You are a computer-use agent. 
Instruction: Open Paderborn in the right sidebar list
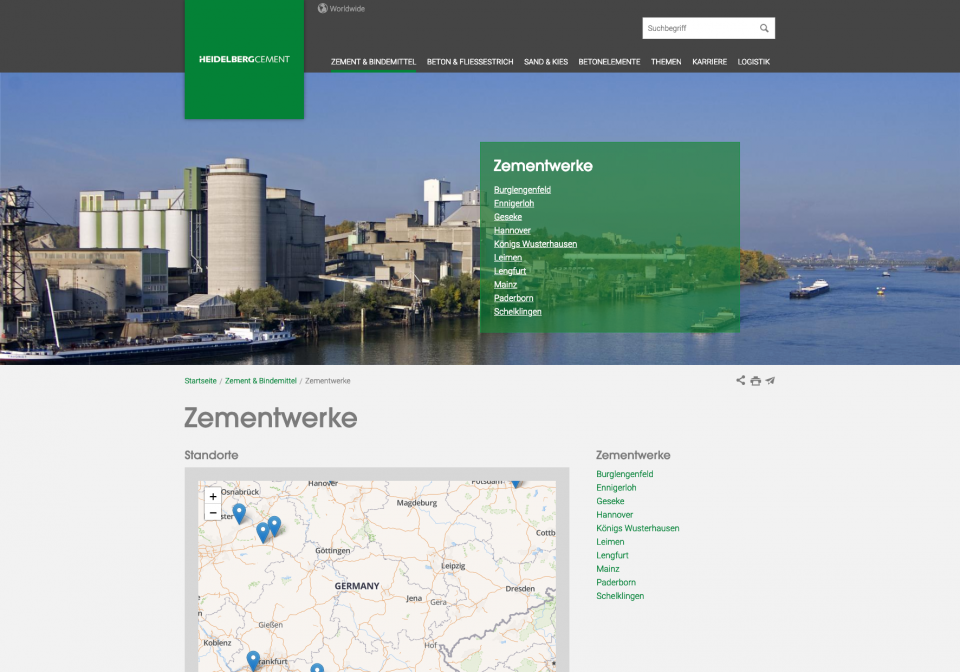tap(616, 582)
